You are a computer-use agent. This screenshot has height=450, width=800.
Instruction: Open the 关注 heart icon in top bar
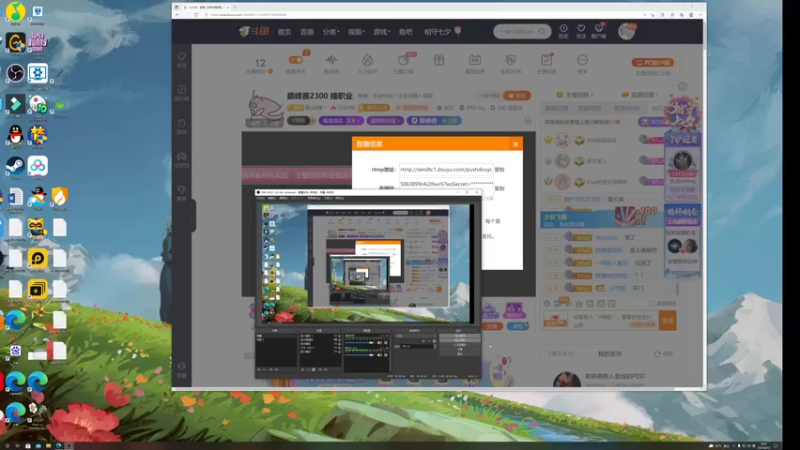pyautogui.click(x=581, y=29)
